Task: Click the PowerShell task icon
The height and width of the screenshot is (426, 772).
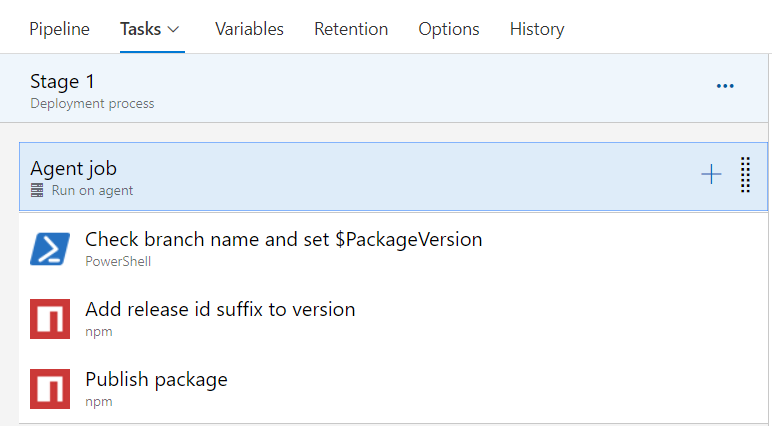Action: click(x=50, y=249)
